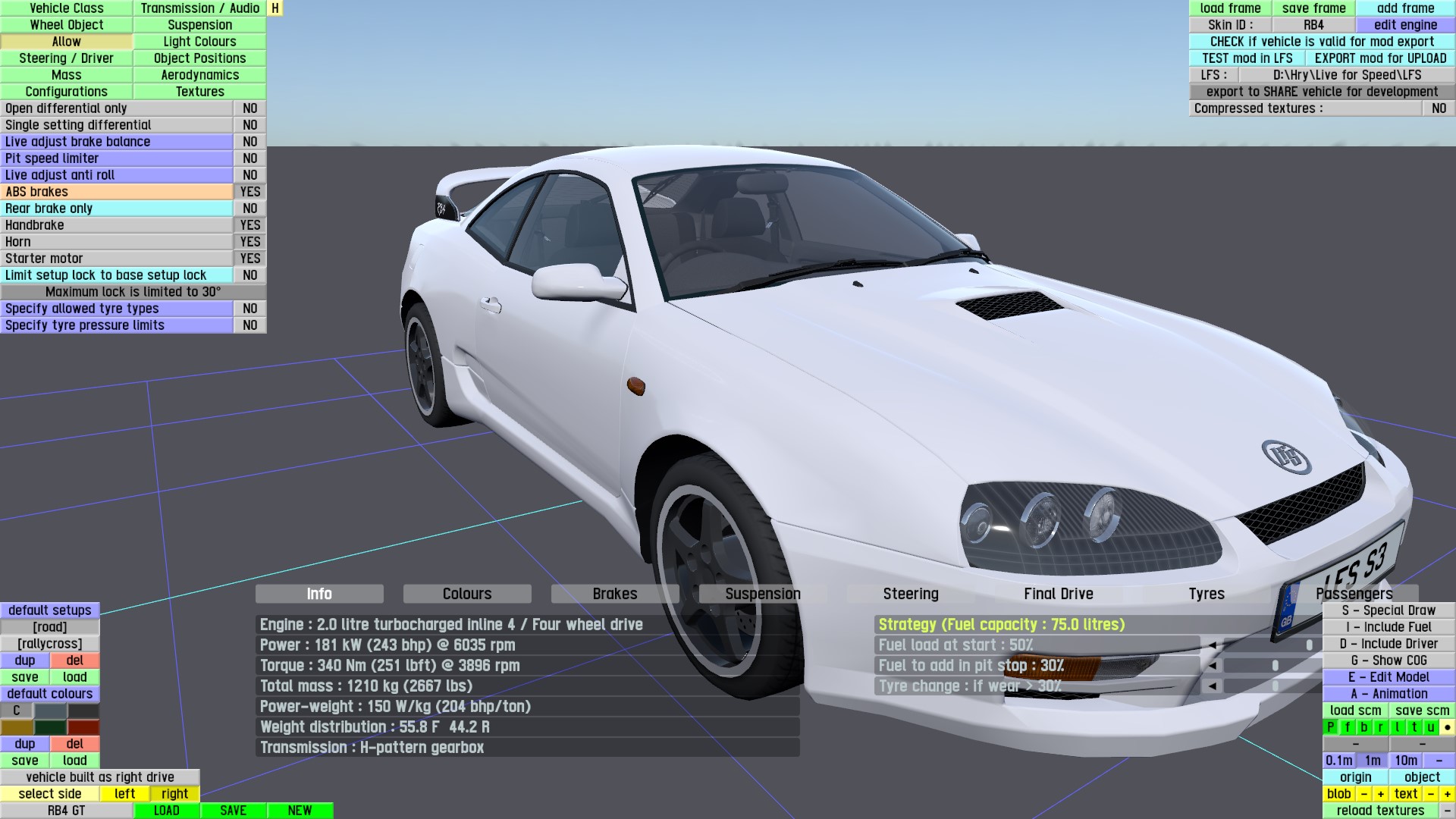Toggle Pit speed limiter NO value
The width and height of the screenshot is (1456, 819).
[249, 158]
